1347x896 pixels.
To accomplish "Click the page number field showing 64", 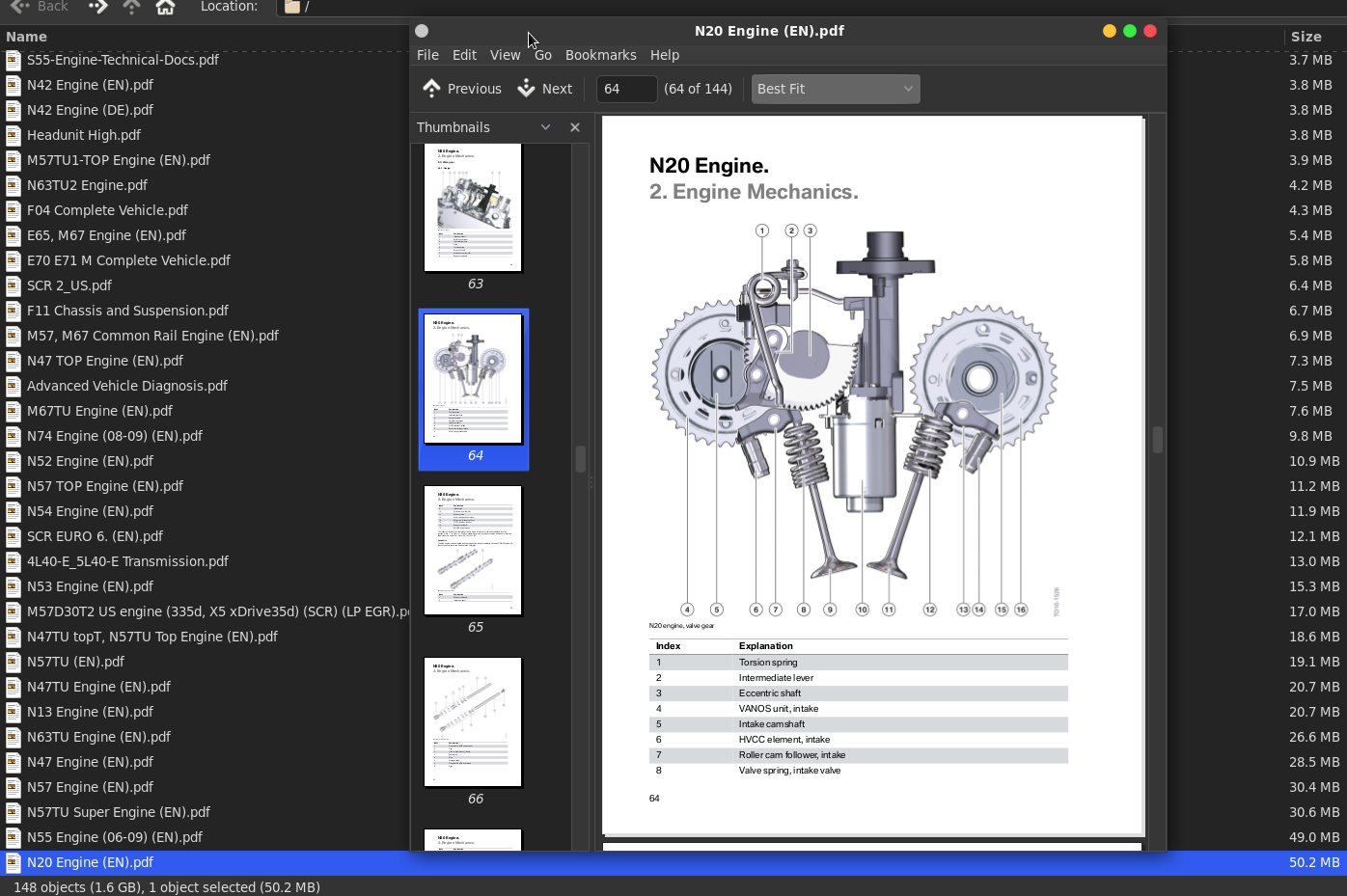I will [626, 89].
